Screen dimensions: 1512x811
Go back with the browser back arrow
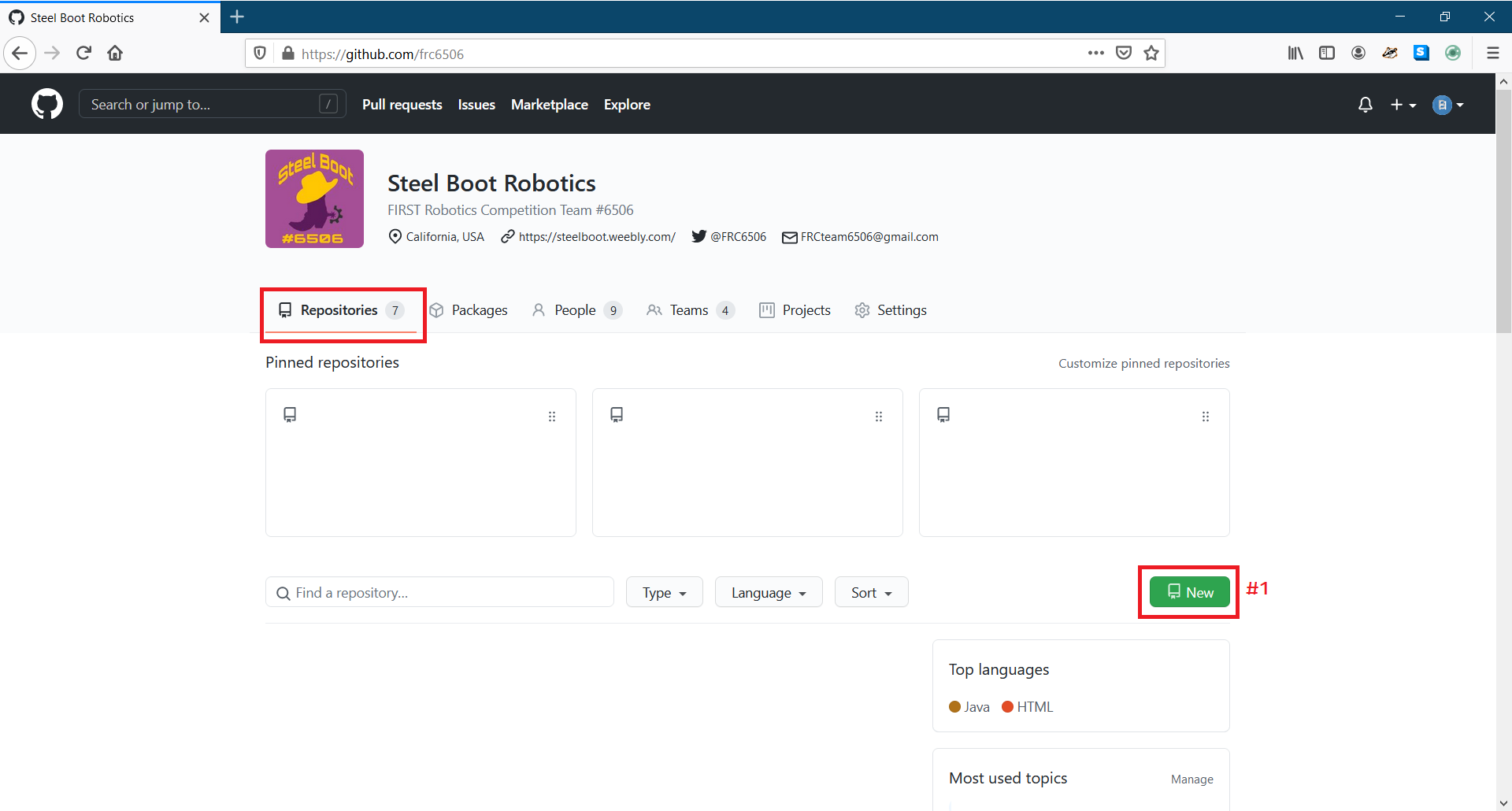pyautogui.click(x=20, y=54)
